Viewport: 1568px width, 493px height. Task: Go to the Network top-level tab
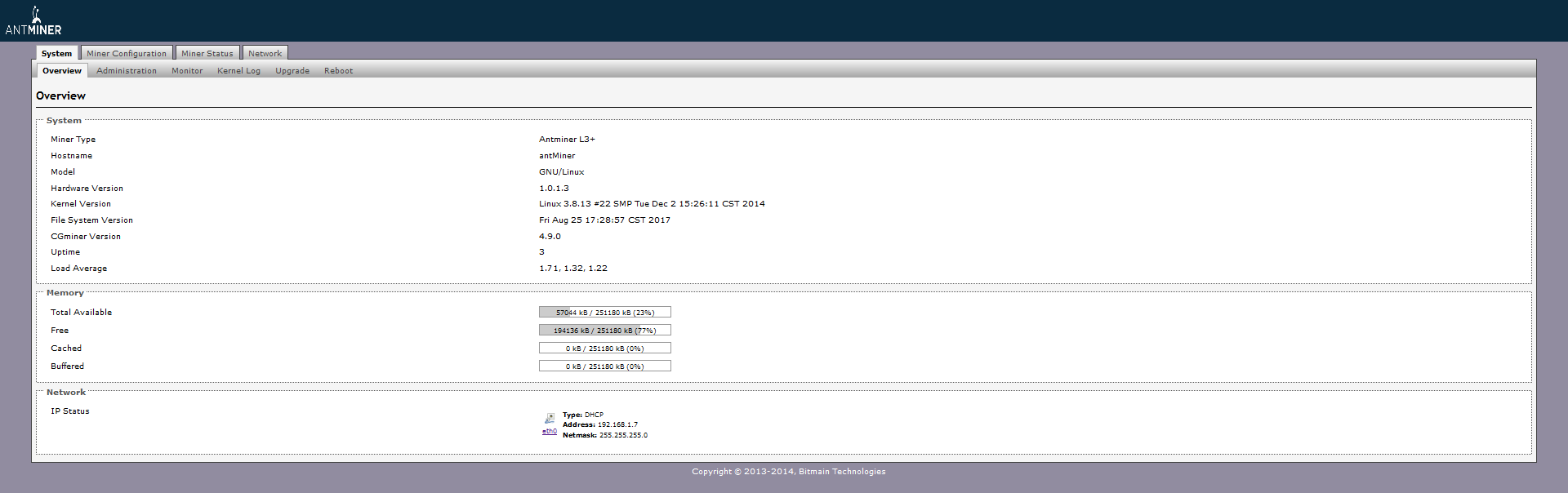[x=265, y=53]
